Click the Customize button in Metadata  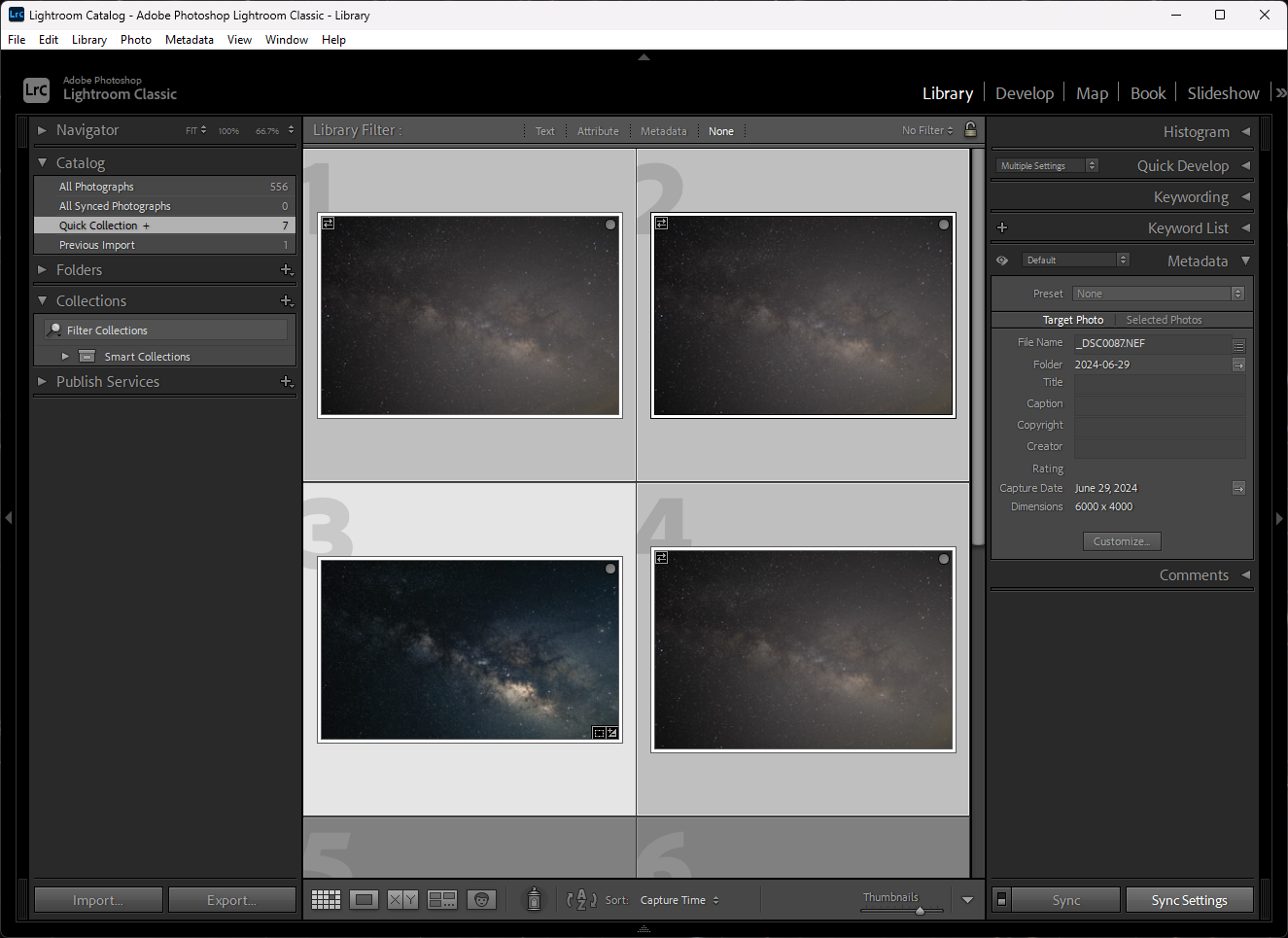click(1122, 541)
